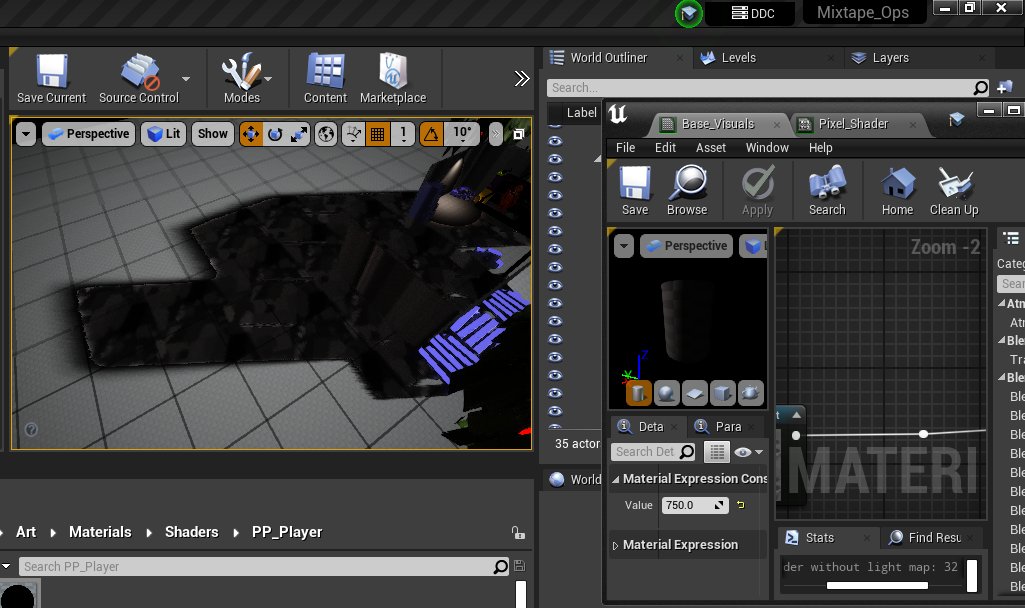Open the 10° rotation snap value

[x=462, y=134]
